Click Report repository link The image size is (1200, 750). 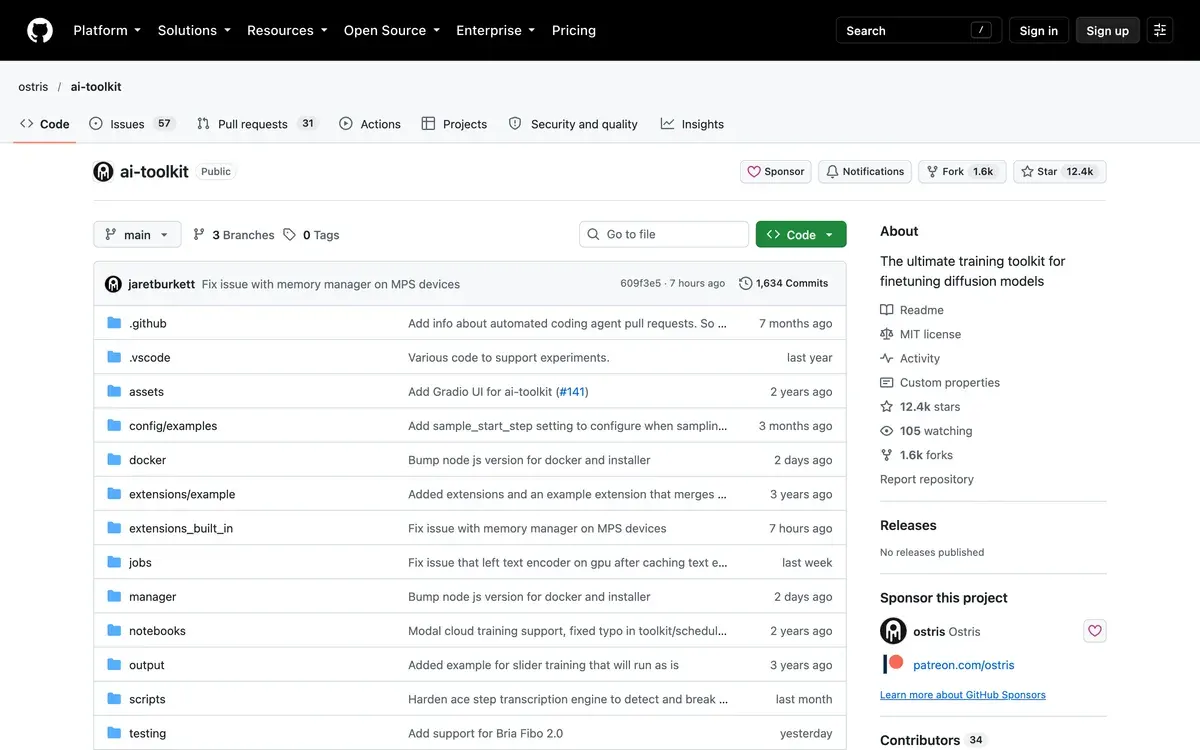click(x=927, y=479)
